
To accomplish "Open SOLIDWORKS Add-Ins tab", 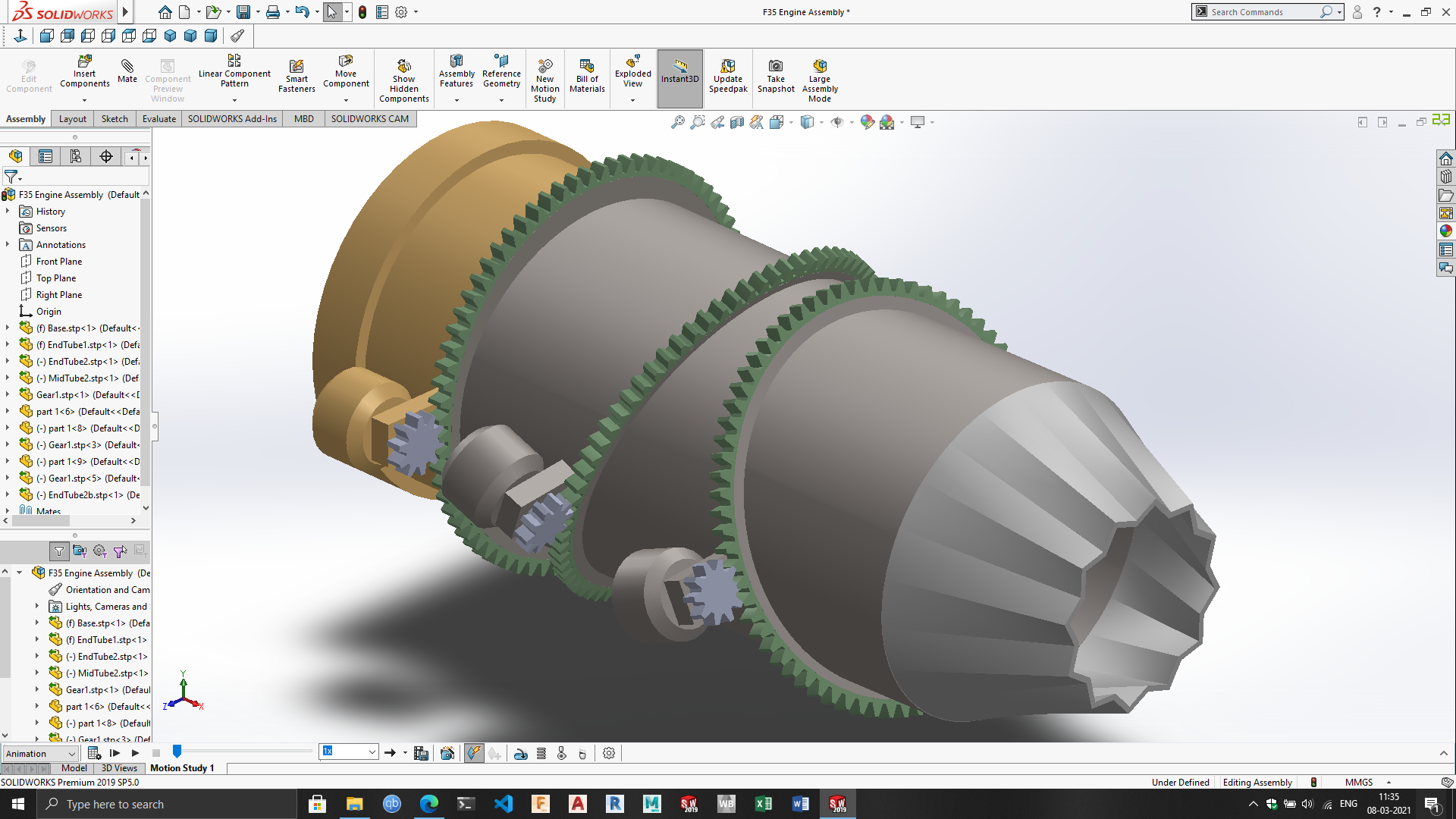I will 232,119.
